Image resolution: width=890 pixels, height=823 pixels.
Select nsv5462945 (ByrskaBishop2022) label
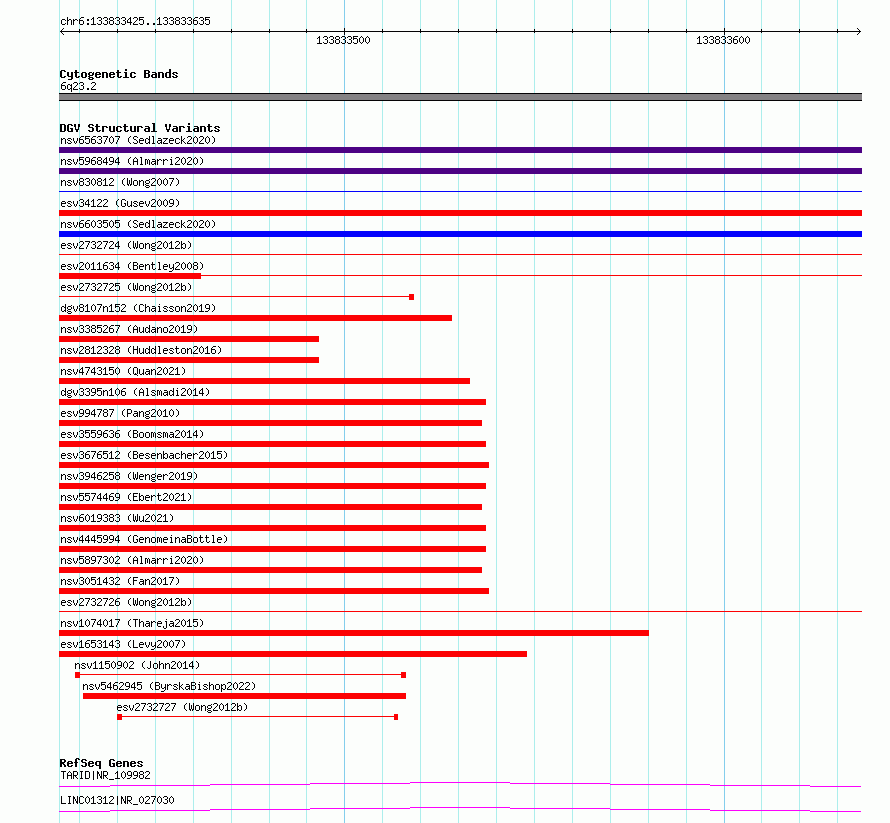(169, 686)
